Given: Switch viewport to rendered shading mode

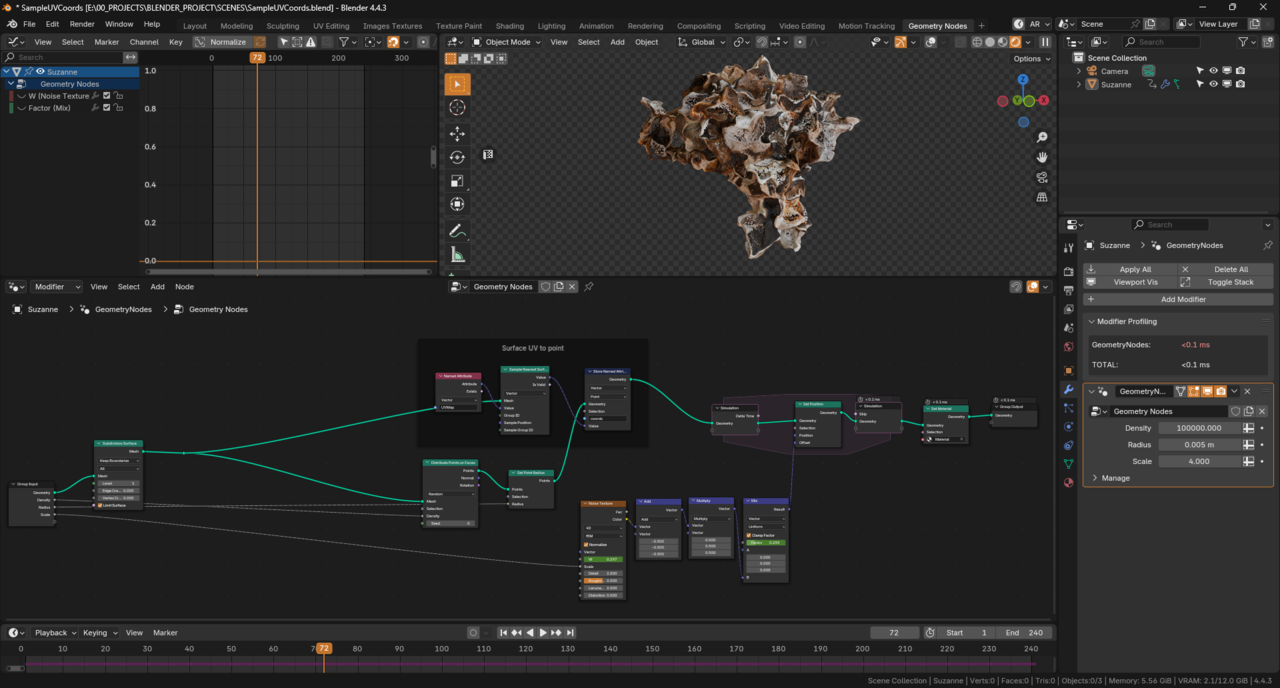Looking at the screenshot, I should [x=1016, y=42].
